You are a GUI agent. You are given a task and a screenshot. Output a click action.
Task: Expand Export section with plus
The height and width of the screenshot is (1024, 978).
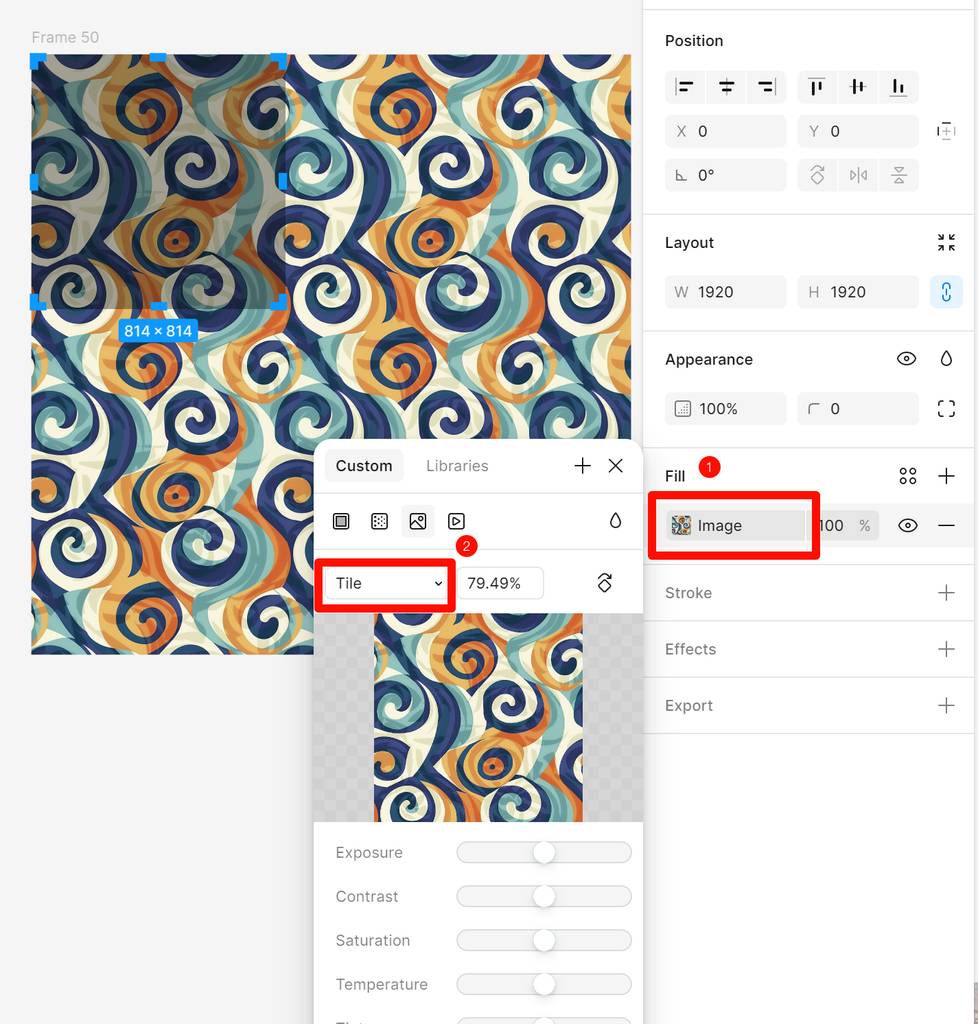[x=946, y=705]
